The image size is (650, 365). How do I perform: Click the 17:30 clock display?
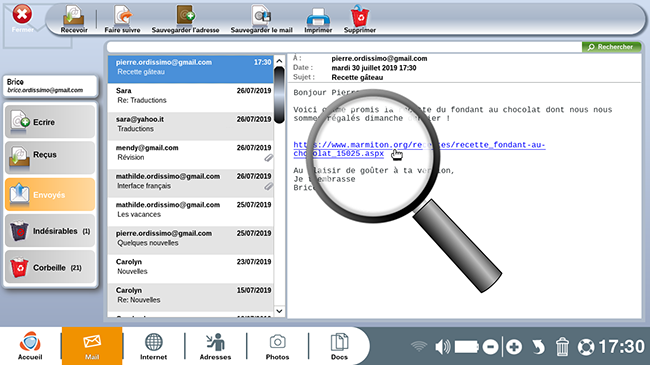coord(622,347)
